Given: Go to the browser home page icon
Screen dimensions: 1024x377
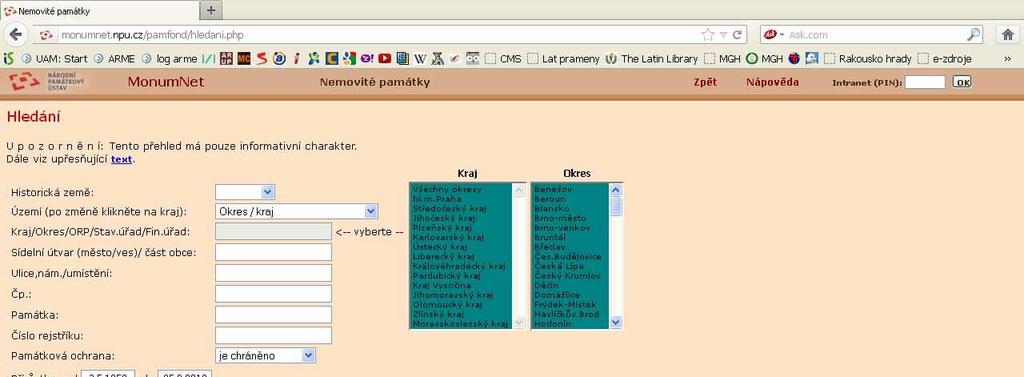Looking at the screenshot, I should (x=1008, y=34).
